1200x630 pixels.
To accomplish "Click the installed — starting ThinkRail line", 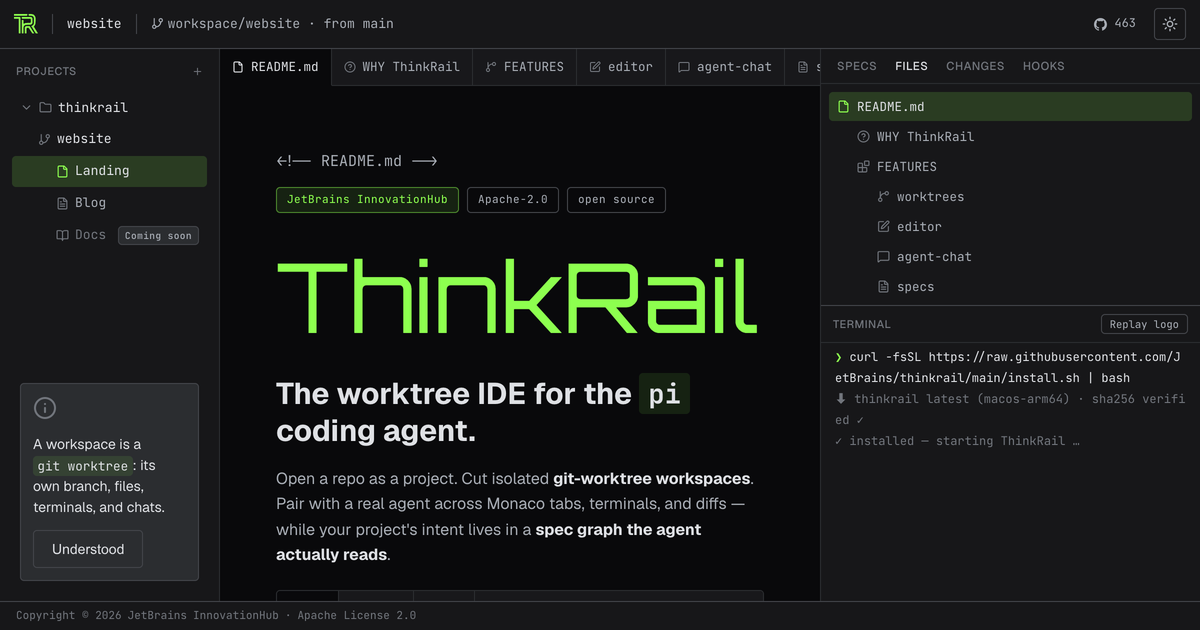I will (957, 441).
